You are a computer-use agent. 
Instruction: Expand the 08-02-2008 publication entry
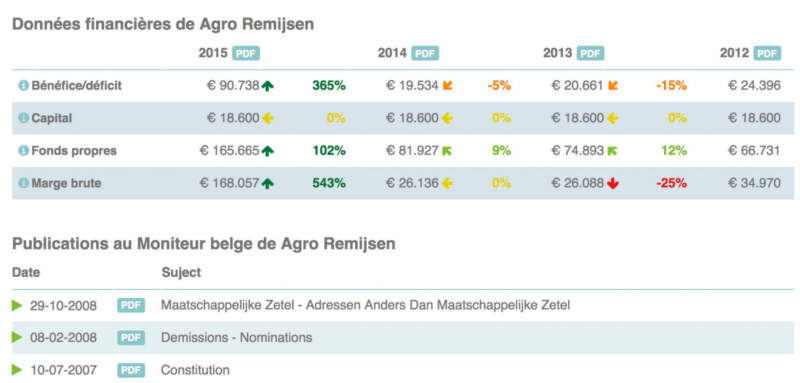17,338
